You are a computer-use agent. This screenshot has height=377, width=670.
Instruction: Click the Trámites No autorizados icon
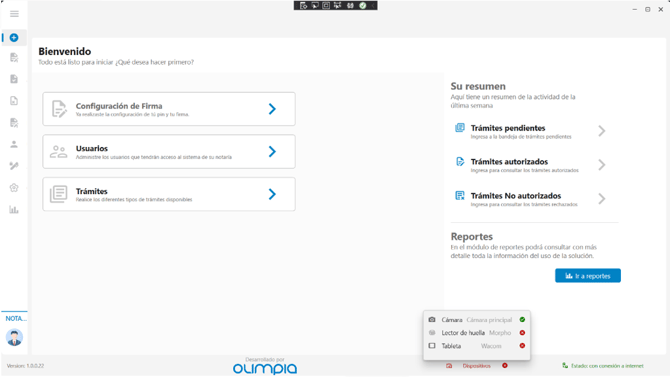point(460,196)
